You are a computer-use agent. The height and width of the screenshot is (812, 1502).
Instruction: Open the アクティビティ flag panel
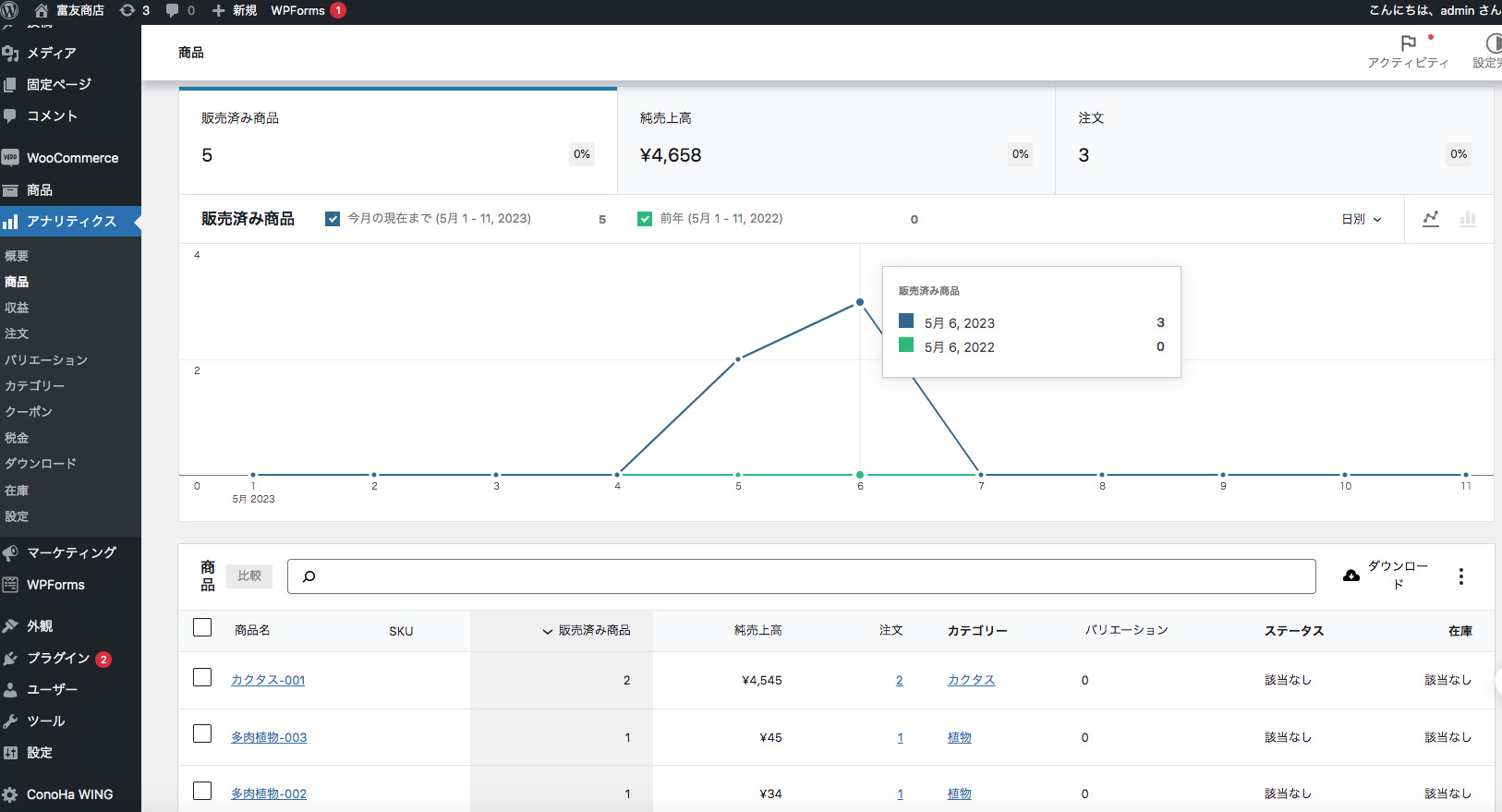pos(1409,52)
